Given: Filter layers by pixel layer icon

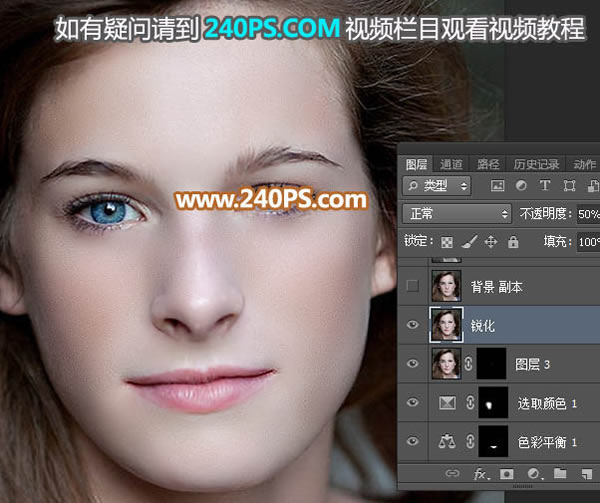Looking at the screenshot, I should (497, 186).
